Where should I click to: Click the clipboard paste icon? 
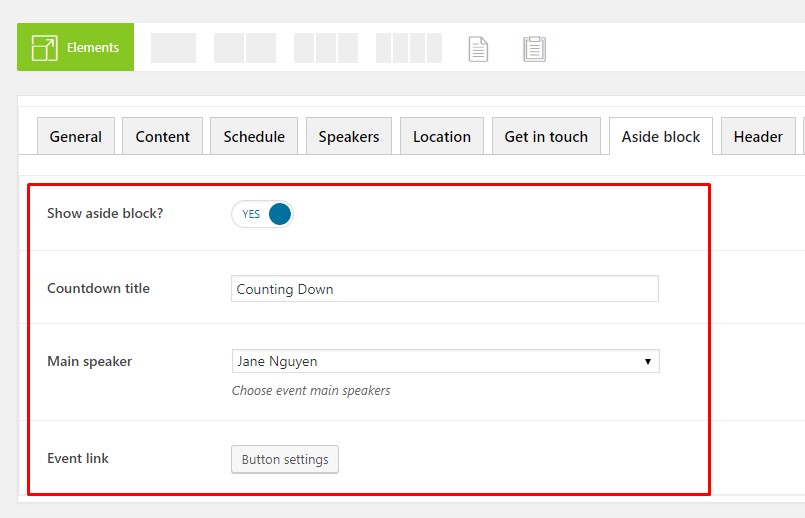click(534, 48)
